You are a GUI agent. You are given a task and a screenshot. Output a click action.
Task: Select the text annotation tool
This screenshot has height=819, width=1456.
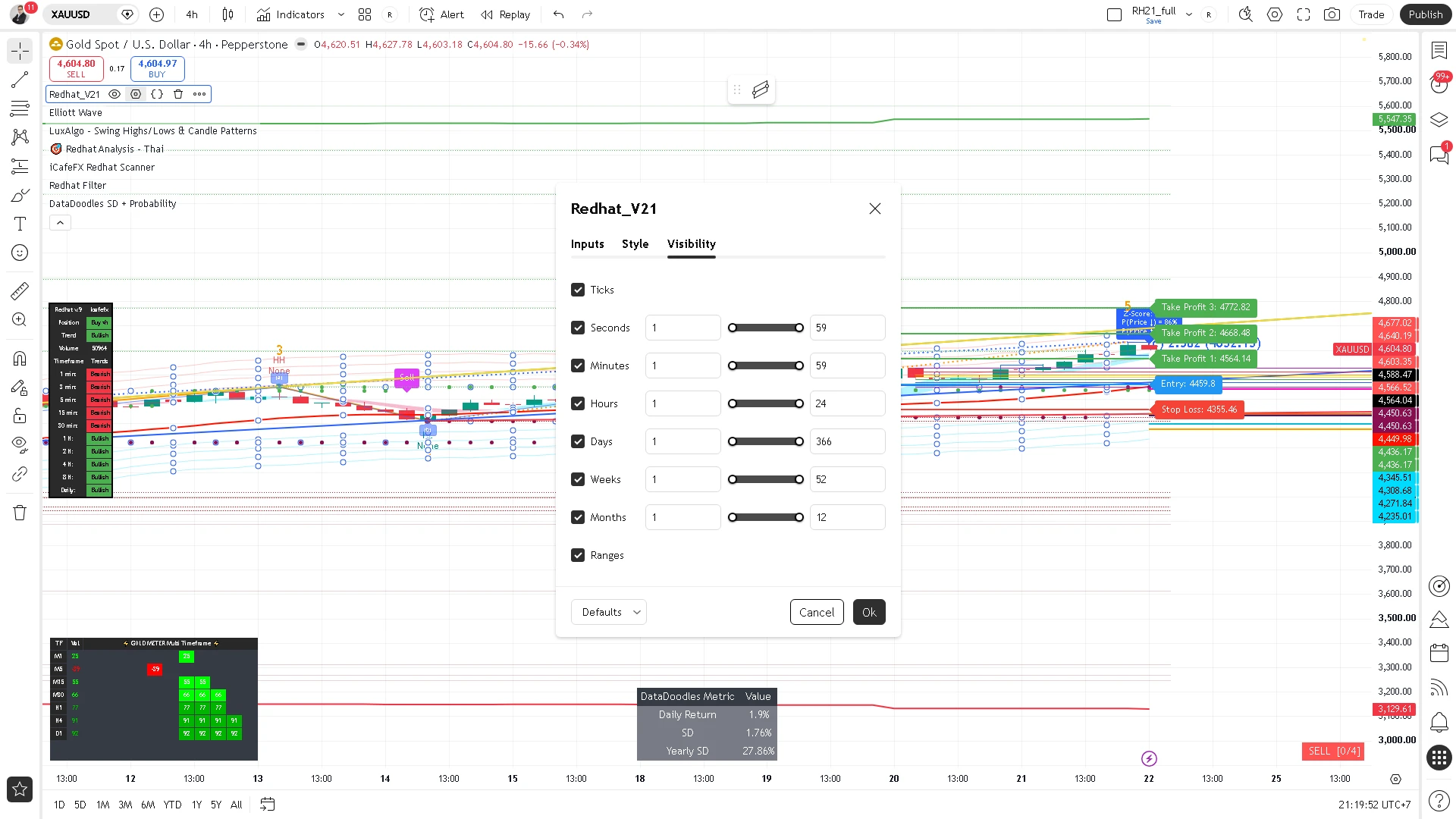(20, 224)
